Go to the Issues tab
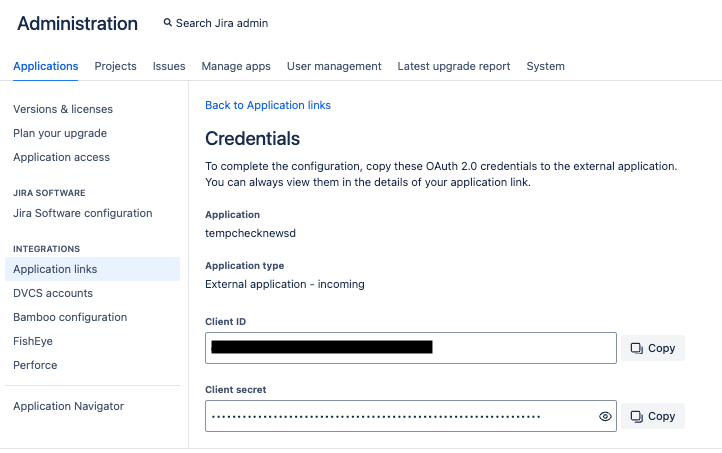The height and width of the screenshot is (453, 722). pos(169,66)
